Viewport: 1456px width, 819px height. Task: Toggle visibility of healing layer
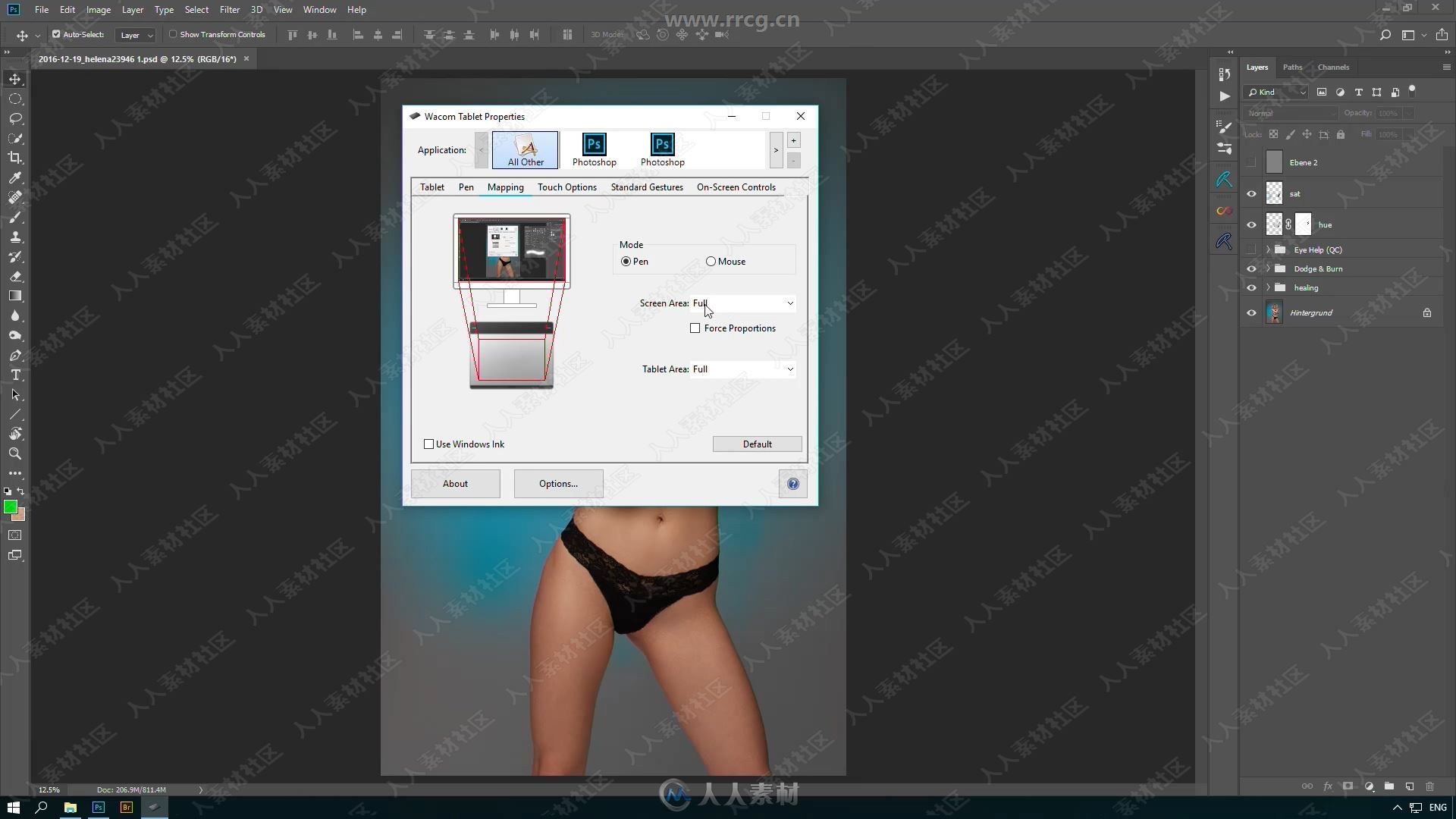pos(1251,287)
